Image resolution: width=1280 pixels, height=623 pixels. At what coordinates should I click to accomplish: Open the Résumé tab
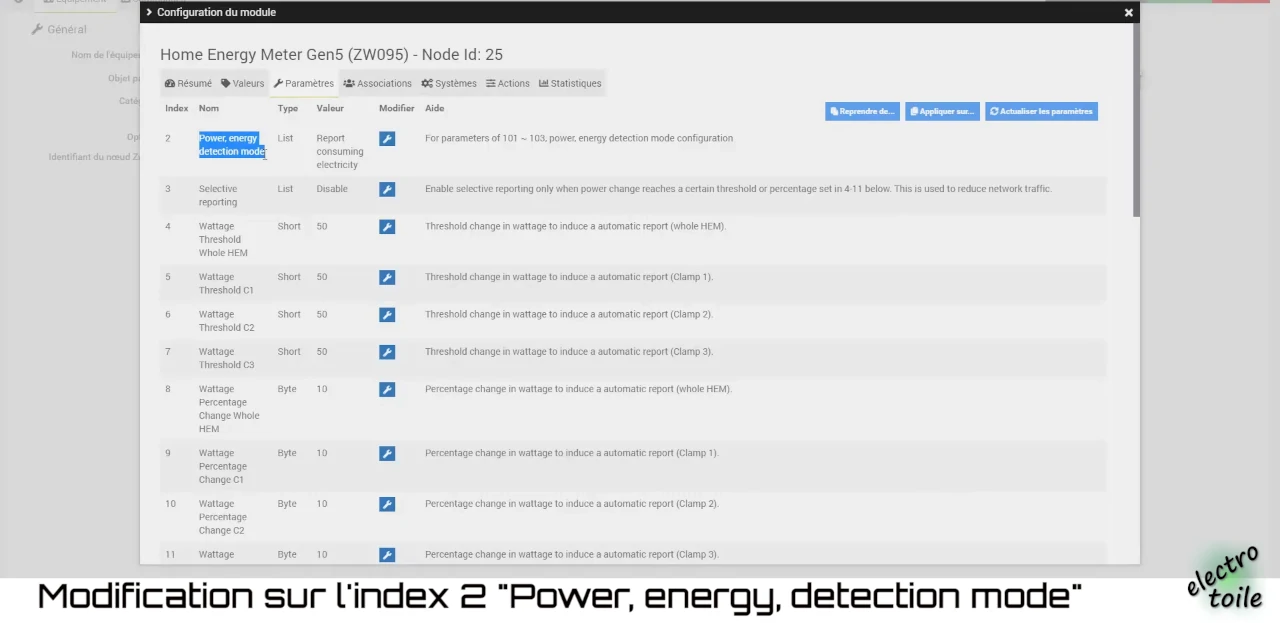point(188,83)
